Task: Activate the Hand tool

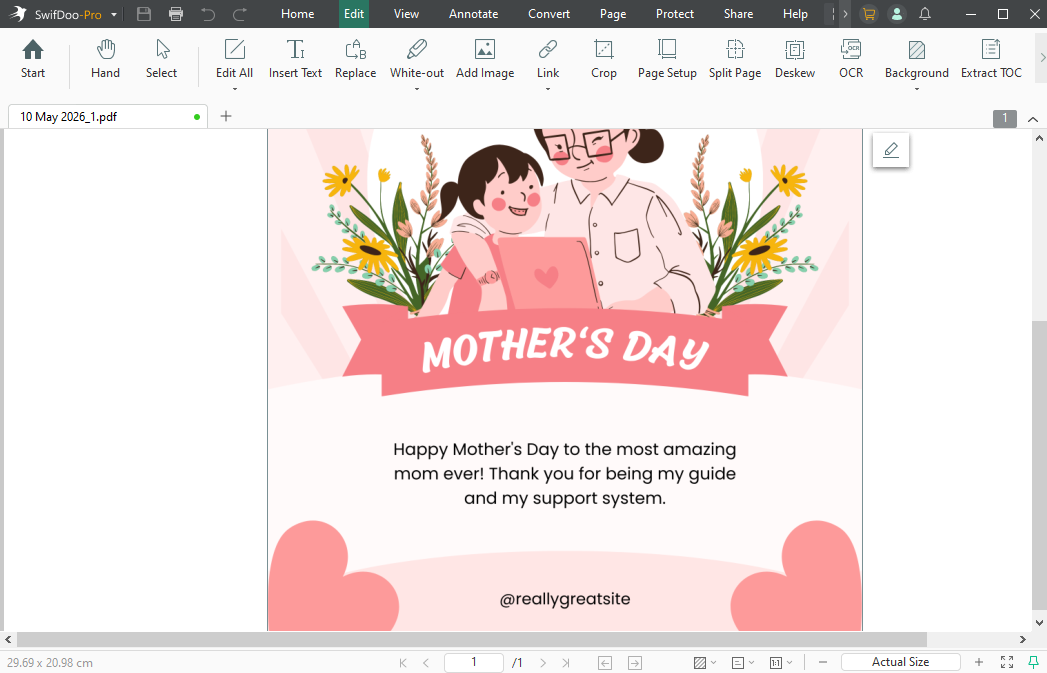Action: coord(105,60)
